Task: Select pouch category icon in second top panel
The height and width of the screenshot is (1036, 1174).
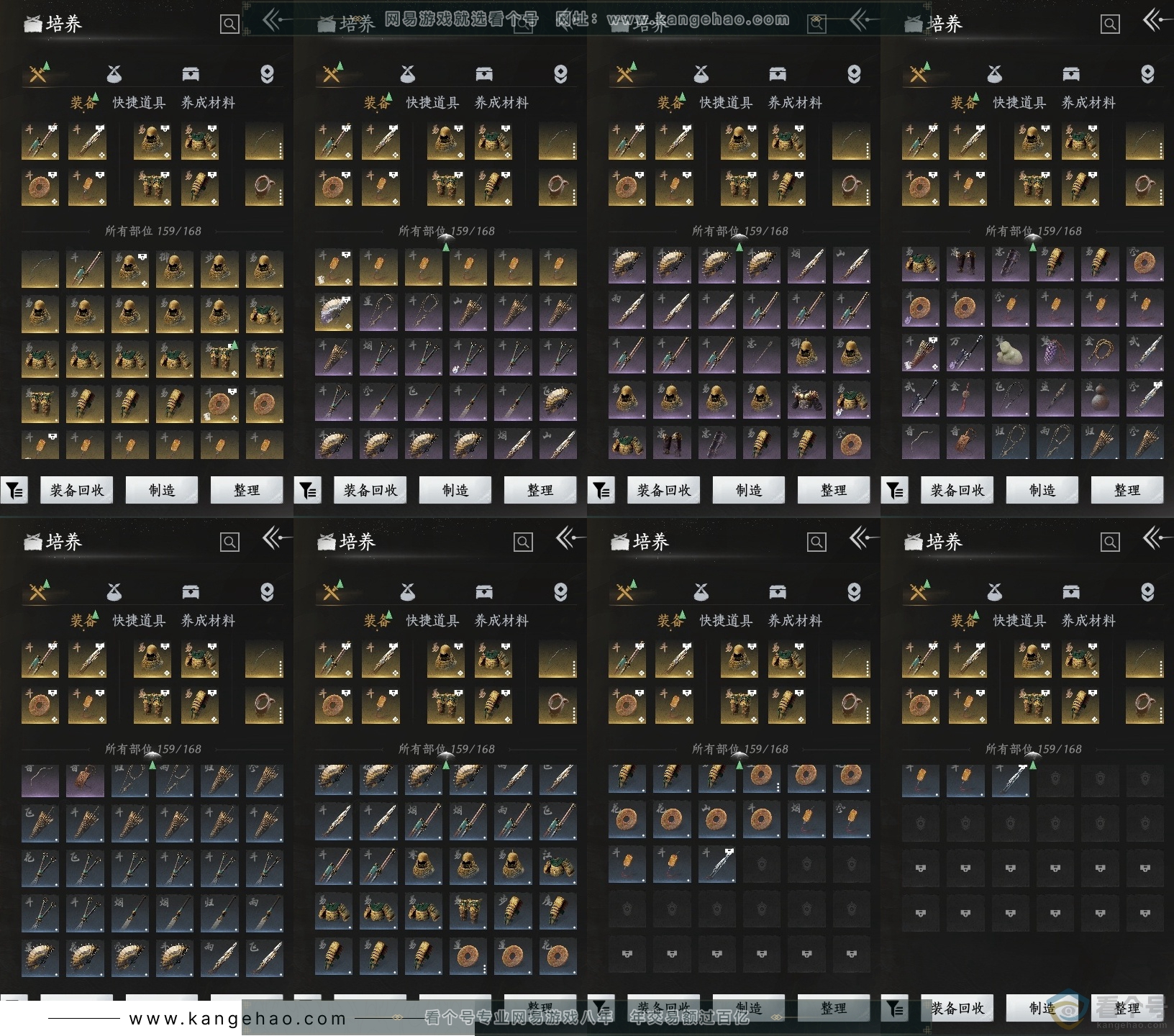Action: (x=407, y=73)
